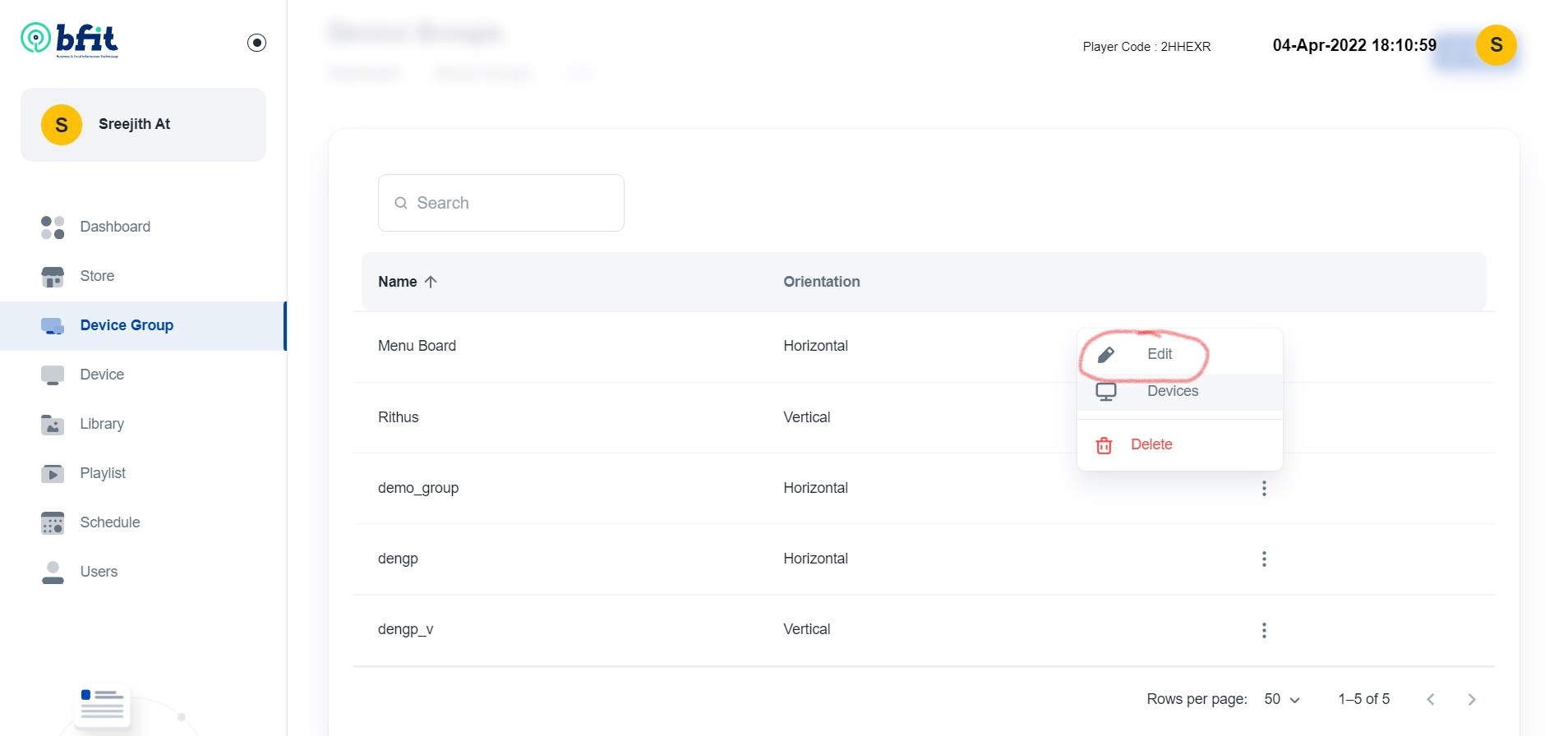Click the Playlist play icon
1568x736 pixels.
pyautogui.click(x=53, y=474)
